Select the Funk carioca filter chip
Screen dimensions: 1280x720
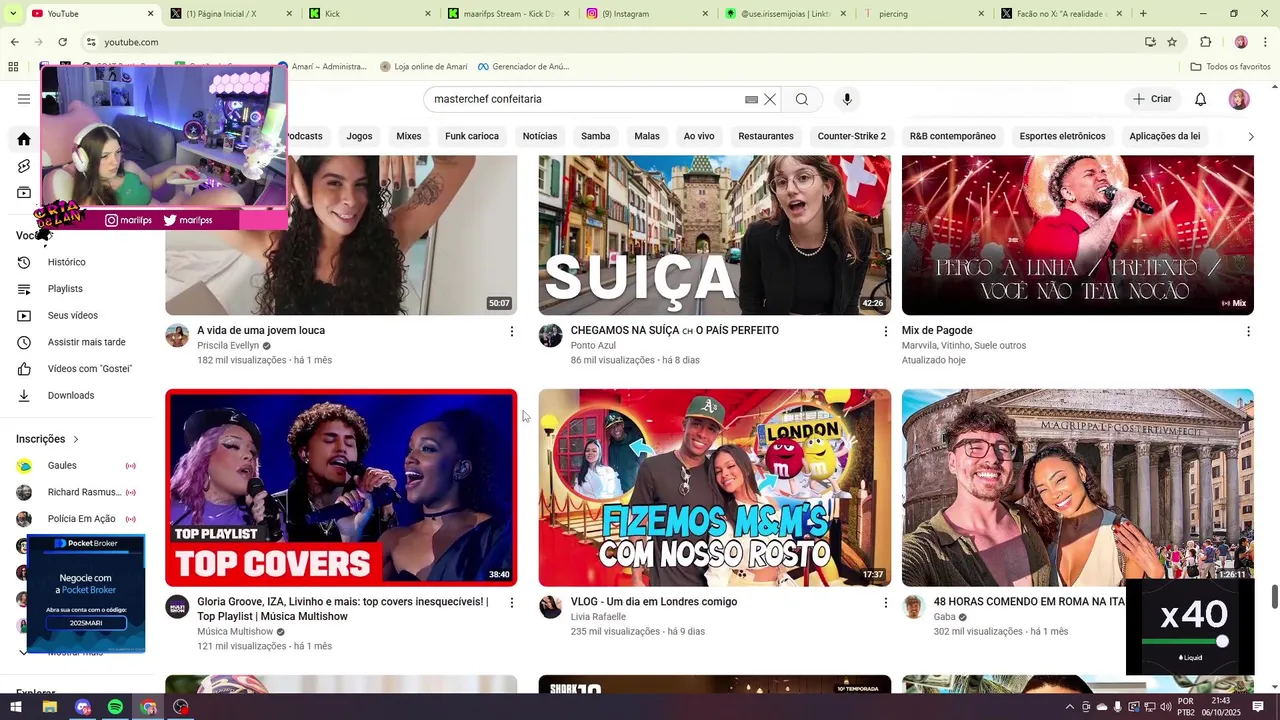472,136
